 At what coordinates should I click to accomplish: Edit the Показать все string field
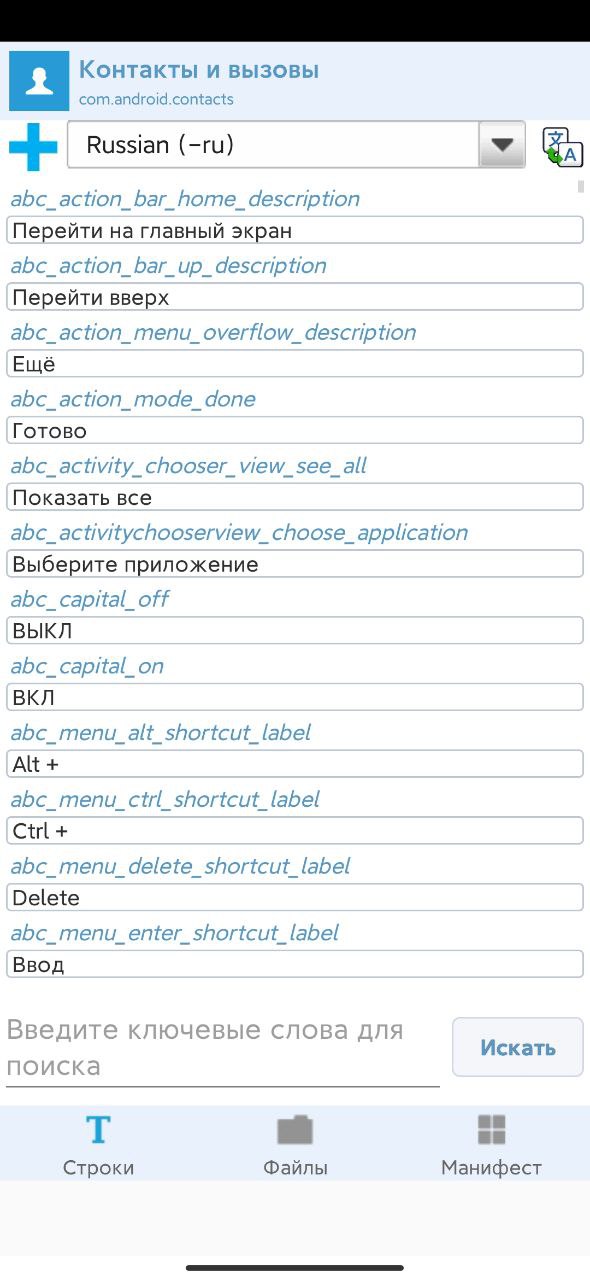point(295,498)
